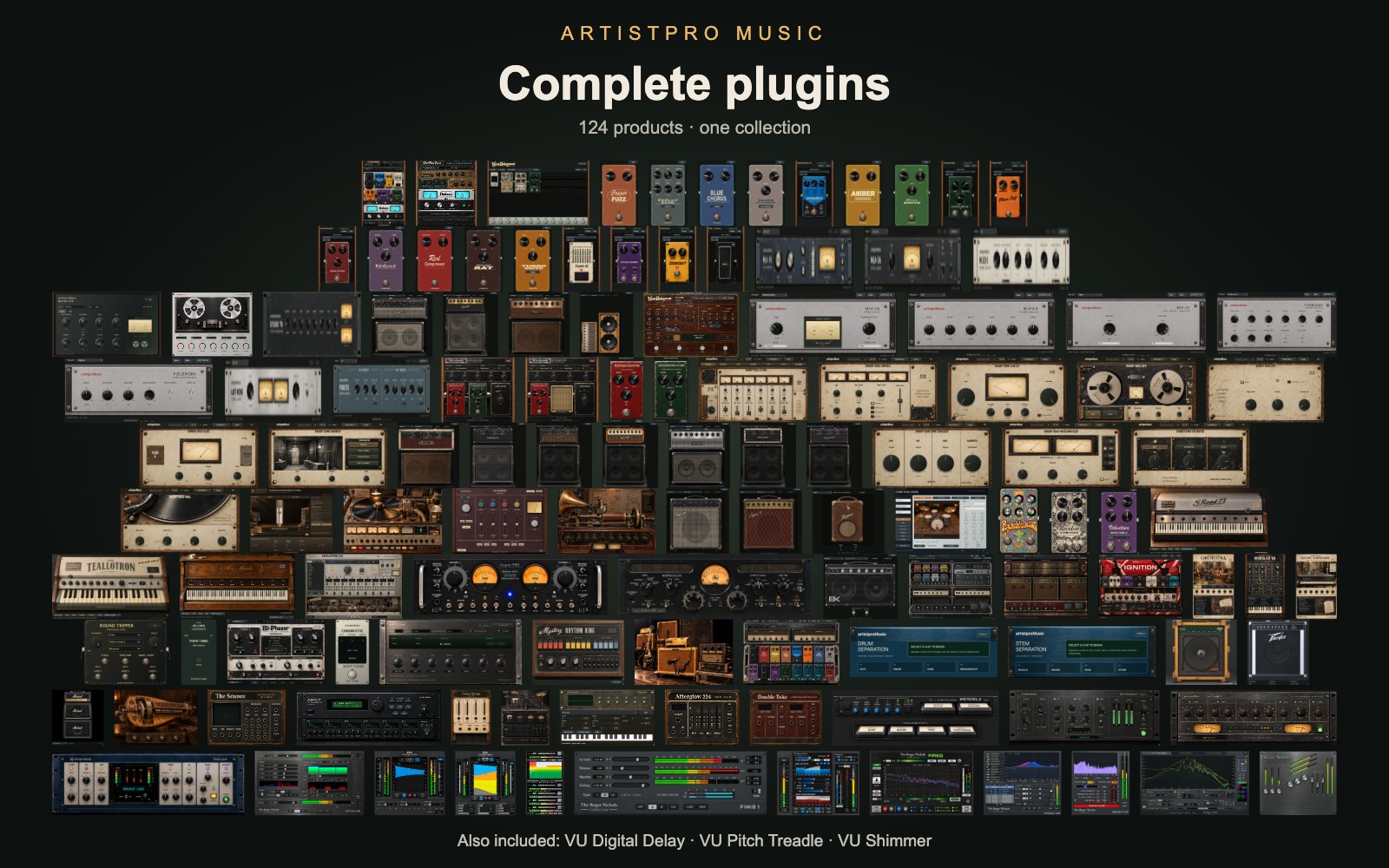
Task: Open the RAT distortion pedal thumbnail
Action: coord(483,259)
